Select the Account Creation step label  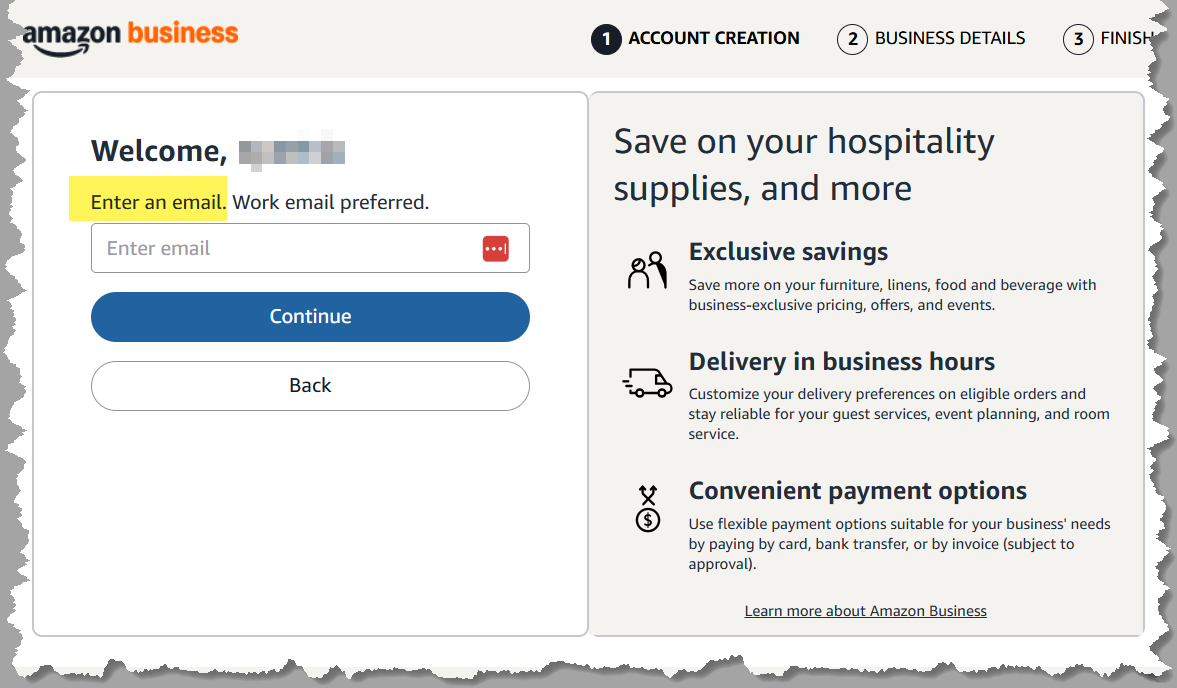coord(714,38)
